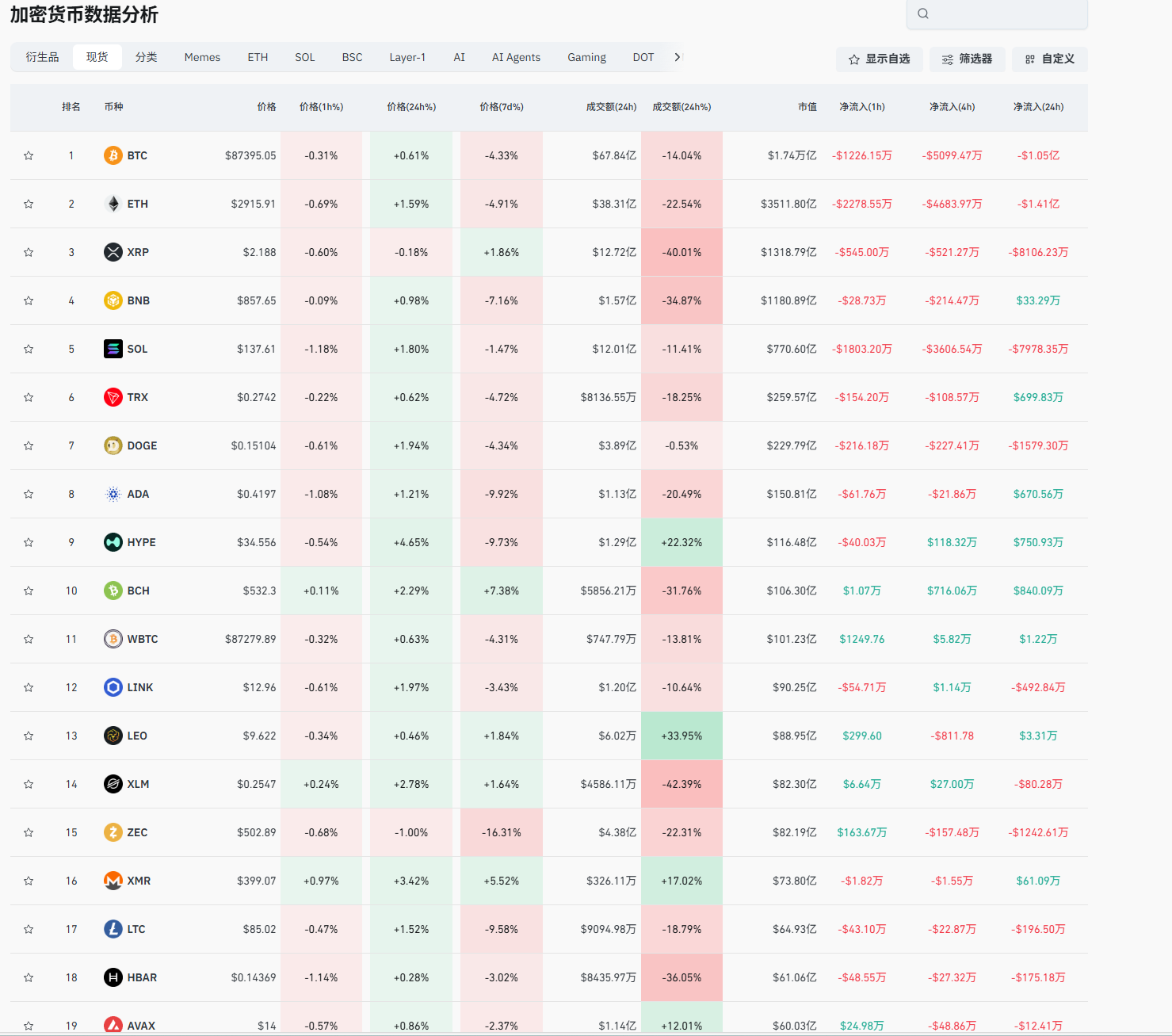Click the XRP 成交额 -40.01% heatmap cell
1172x1036 pixels.
coord(681,252)
